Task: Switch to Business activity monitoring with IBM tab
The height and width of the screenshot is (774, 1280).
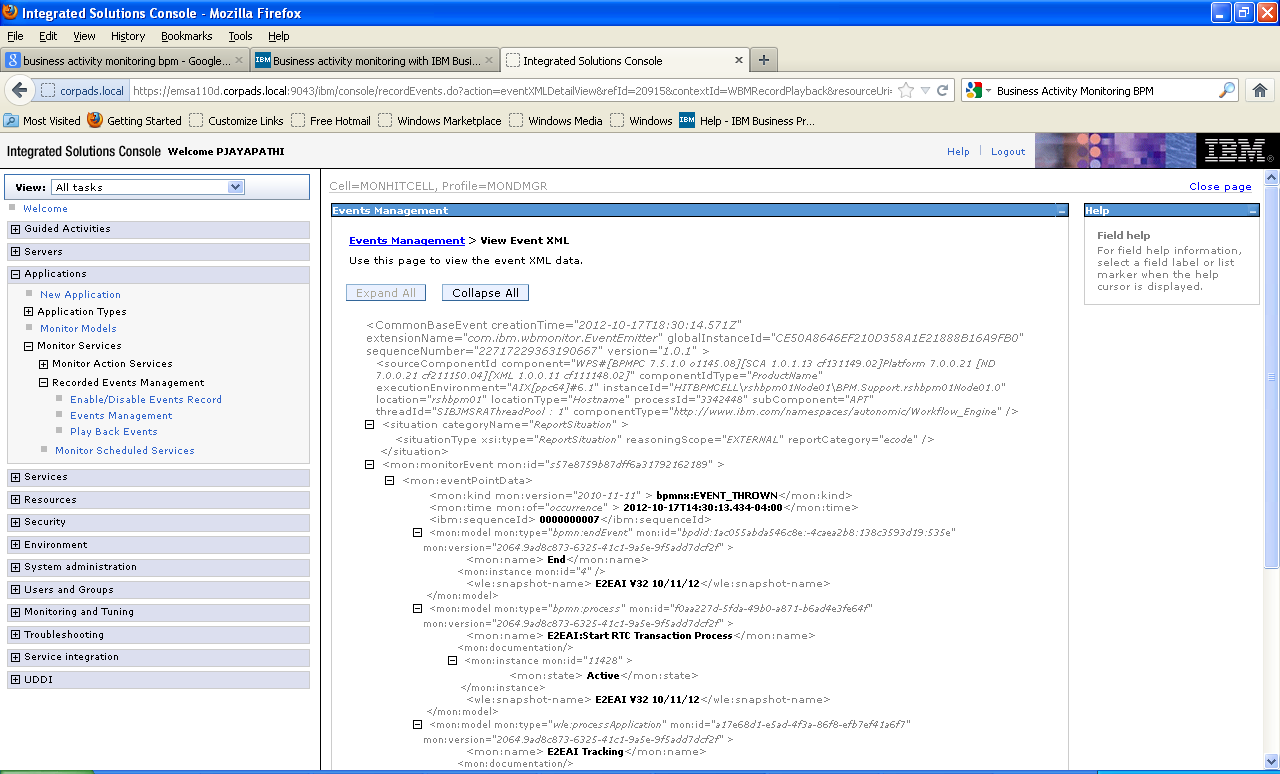Action: (x=373, y=60)
